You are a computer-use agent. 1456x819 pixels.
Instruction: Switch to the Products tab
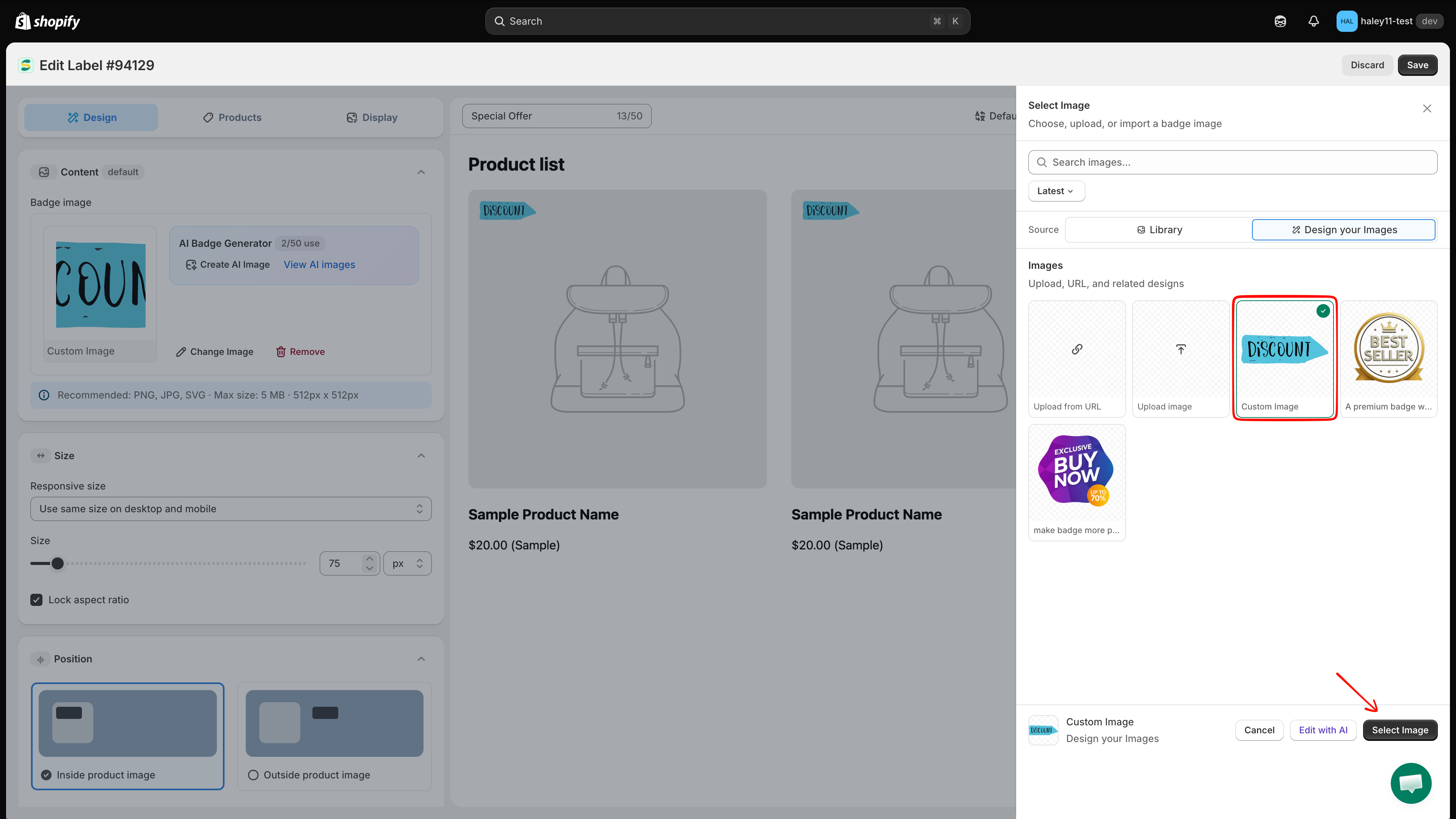(x=232, y=118)
